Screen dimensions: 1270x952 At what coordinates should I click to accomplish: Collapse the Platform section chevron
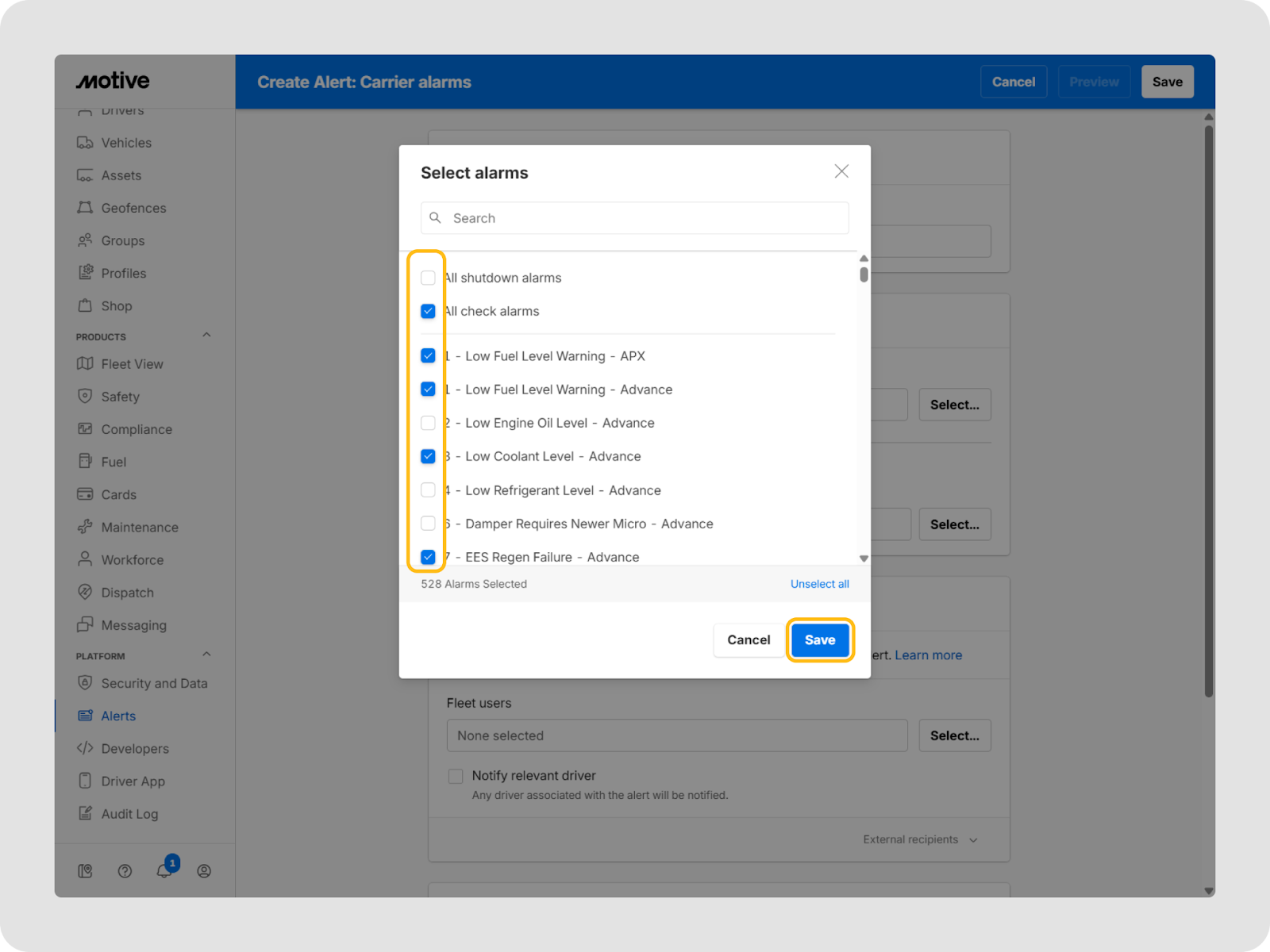206,655
